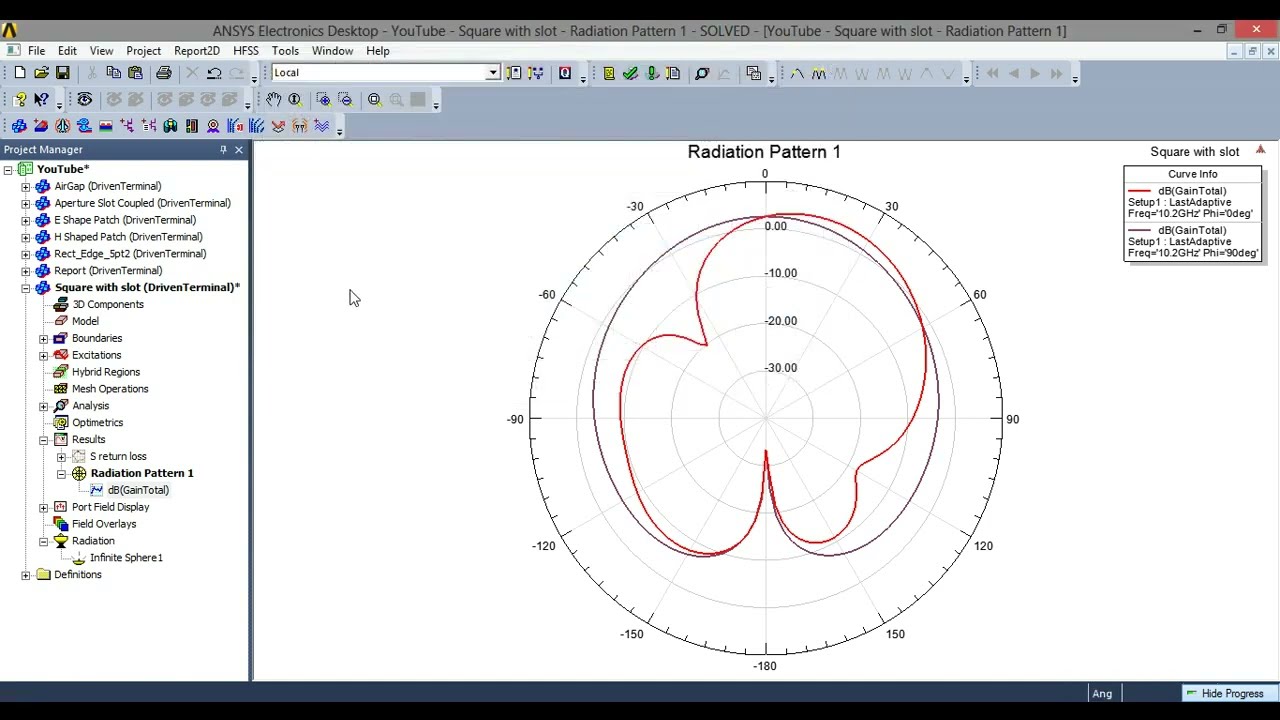Click the Copy icon in the toolbar
Screen dimensions: 1280x720
(113, 73)
